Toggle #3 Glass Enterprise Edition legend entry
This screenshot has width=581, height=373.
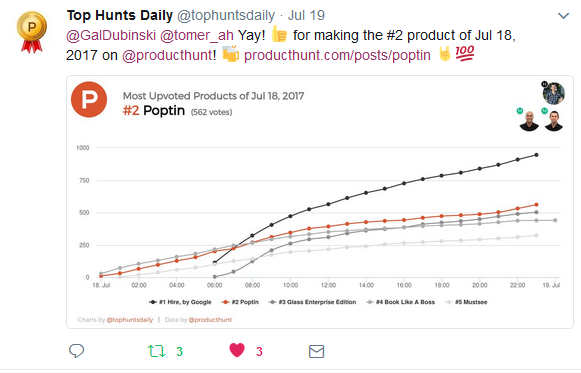click(312, 302)
